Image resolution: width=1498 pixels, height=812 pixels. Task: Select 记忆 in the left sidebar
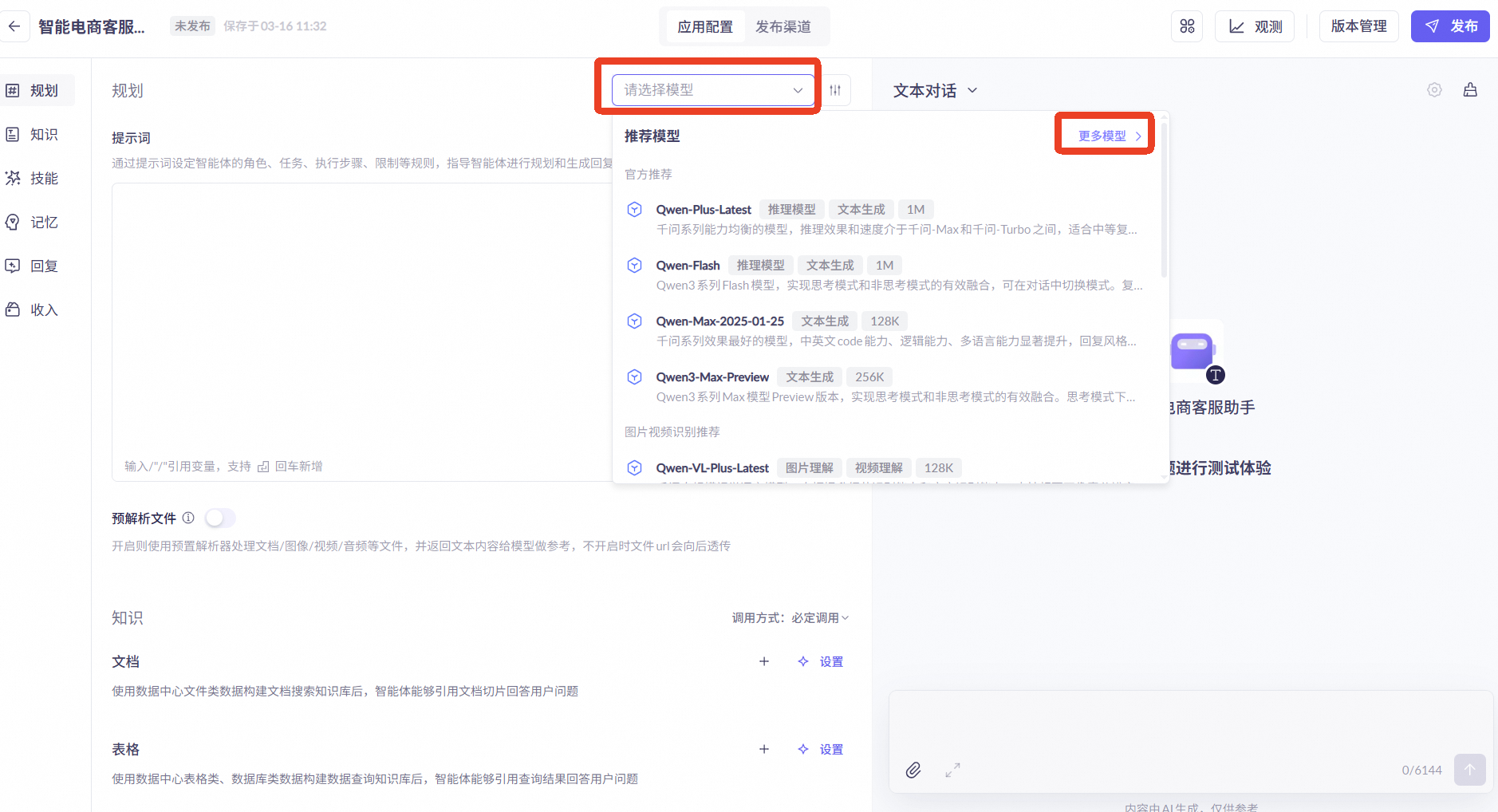(37, 222)
